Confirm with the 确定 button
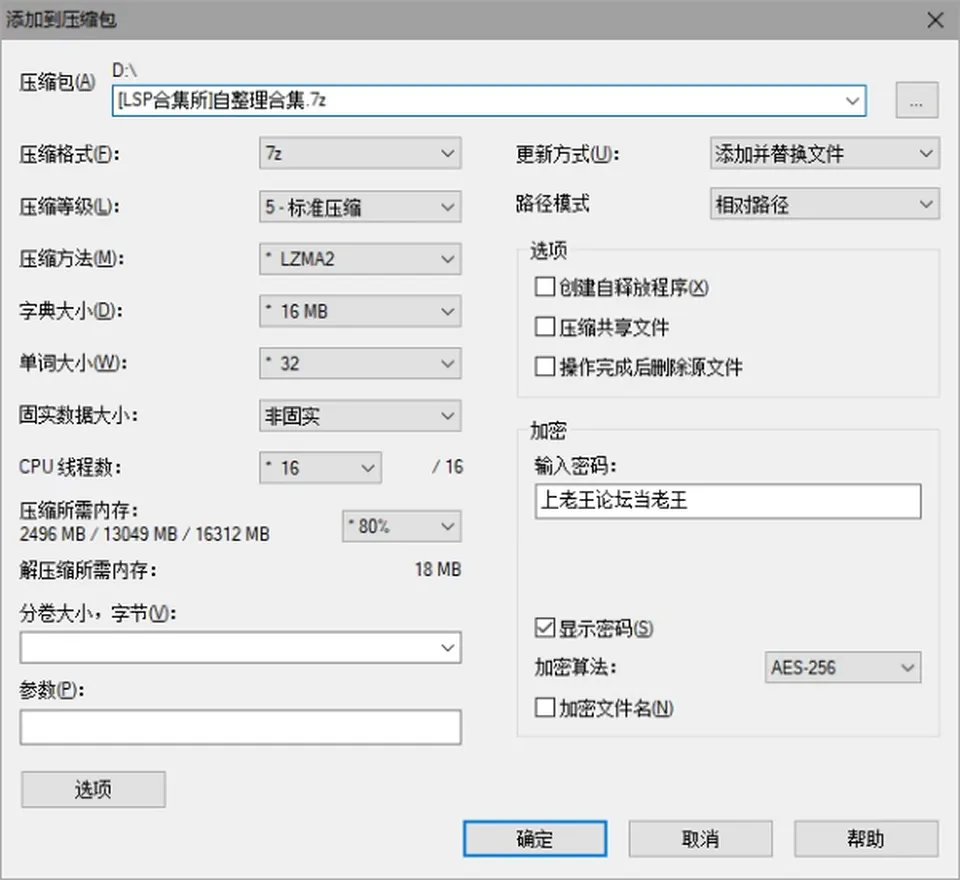 tap(535, 838)
